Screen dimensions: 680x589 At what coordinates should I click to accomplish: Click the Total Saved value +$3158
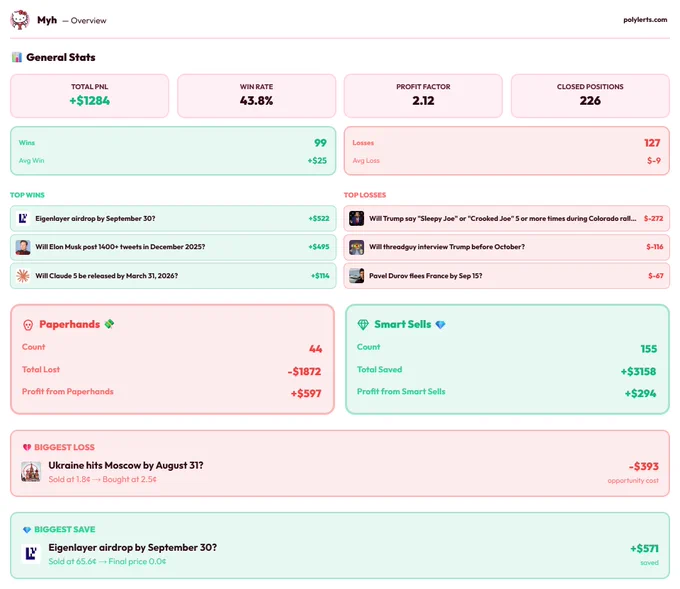tap(638, 371)
